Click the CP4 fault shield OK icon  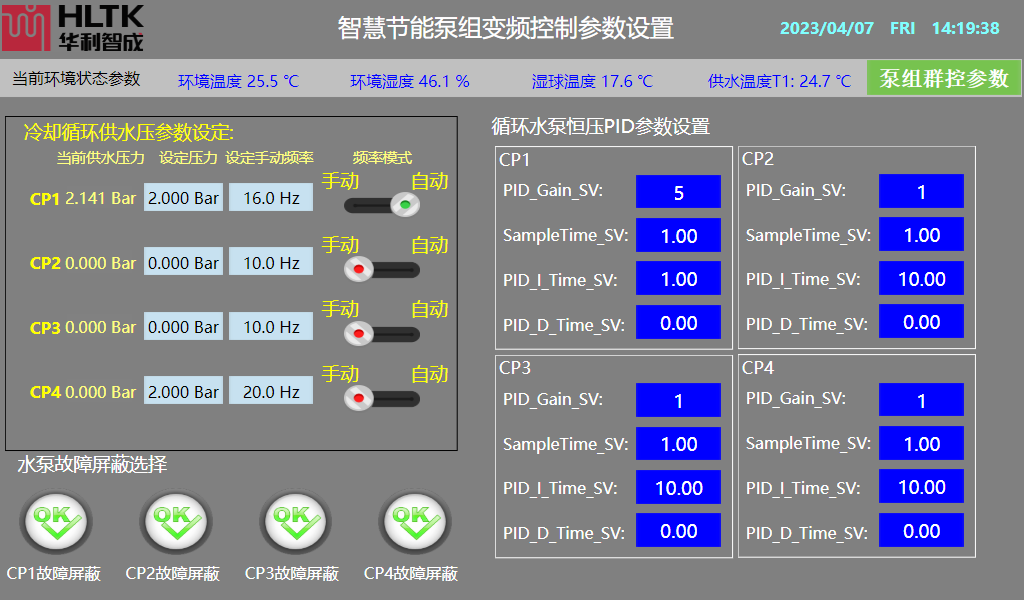click(x=410, y=524)
